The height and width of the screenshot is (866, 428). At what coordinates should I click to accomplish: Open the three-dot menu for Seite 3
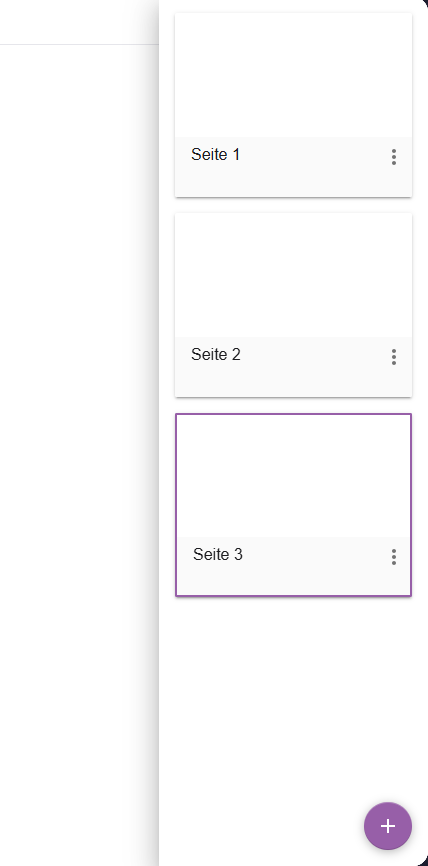pyautogui.click(x=394, y=557)
